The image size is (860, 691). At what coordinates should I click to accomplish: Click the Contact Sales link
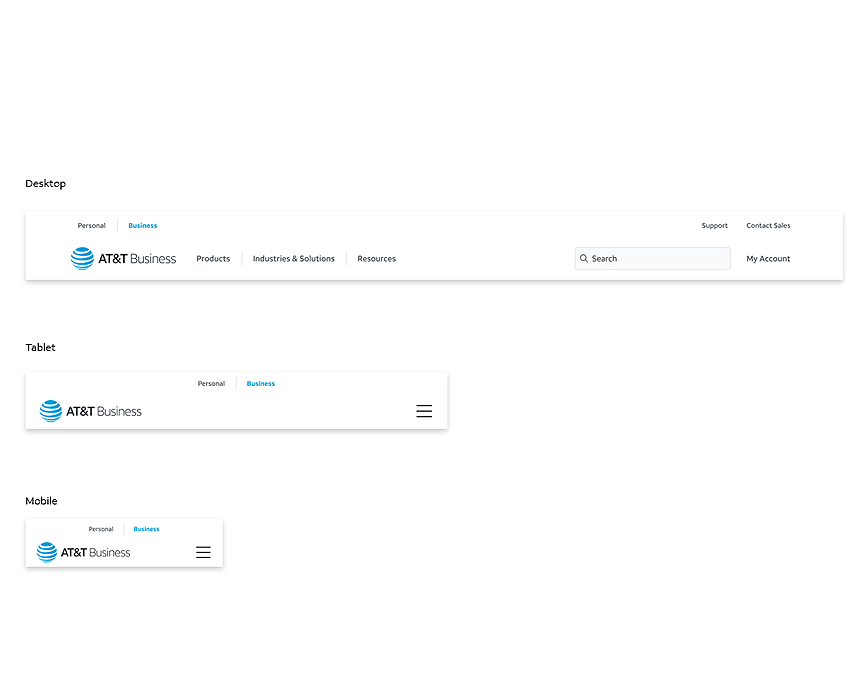pyautogui.click(x=768, y=226)
